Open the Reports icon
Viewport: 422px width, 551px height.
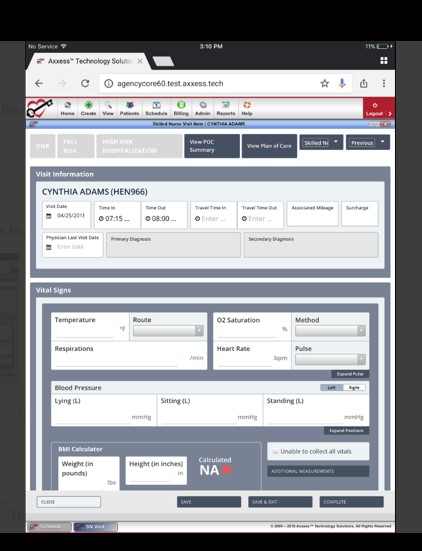[226, 105]
